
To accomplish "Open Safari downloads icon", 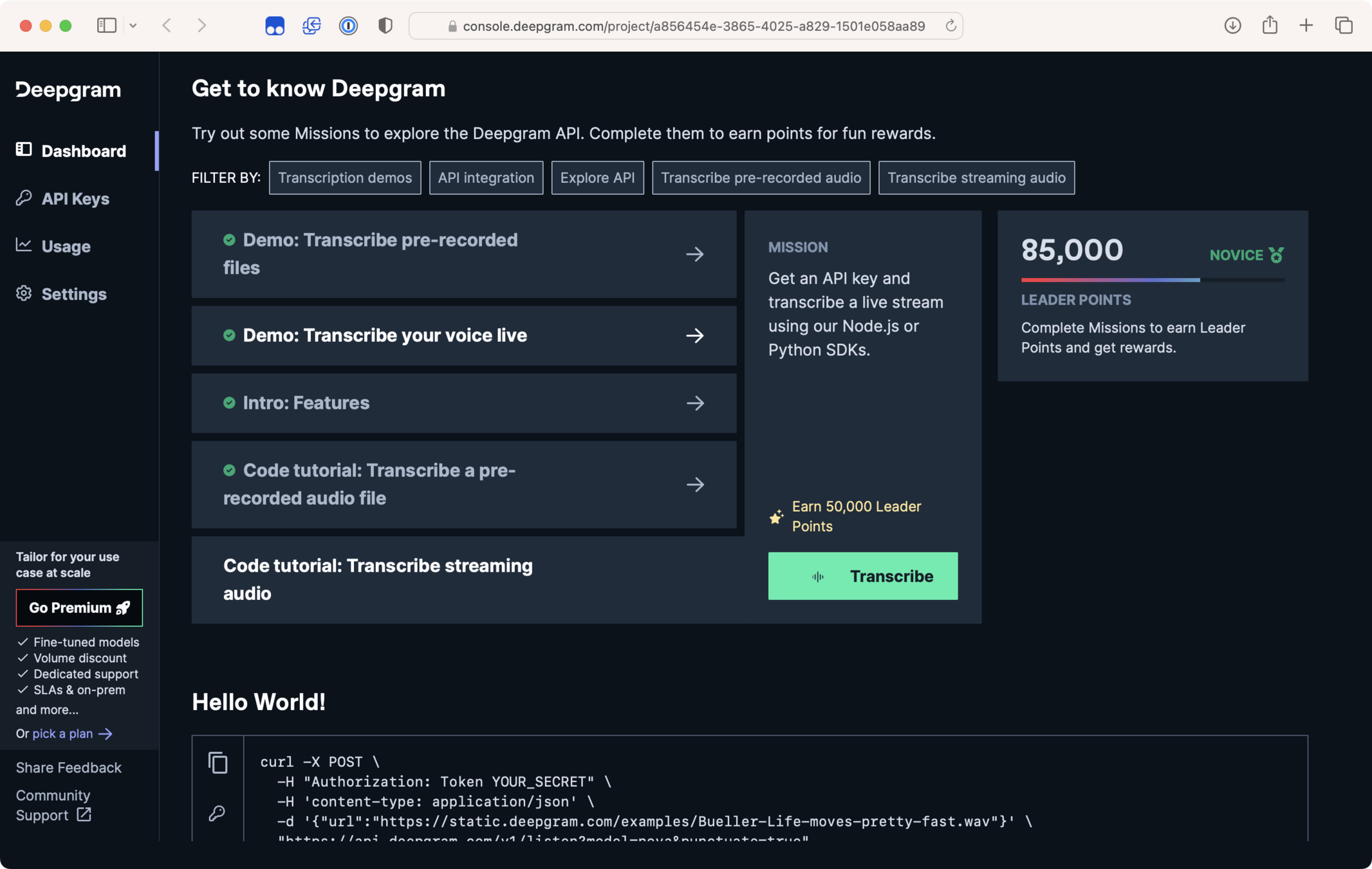I will [x=1232, y=26].
